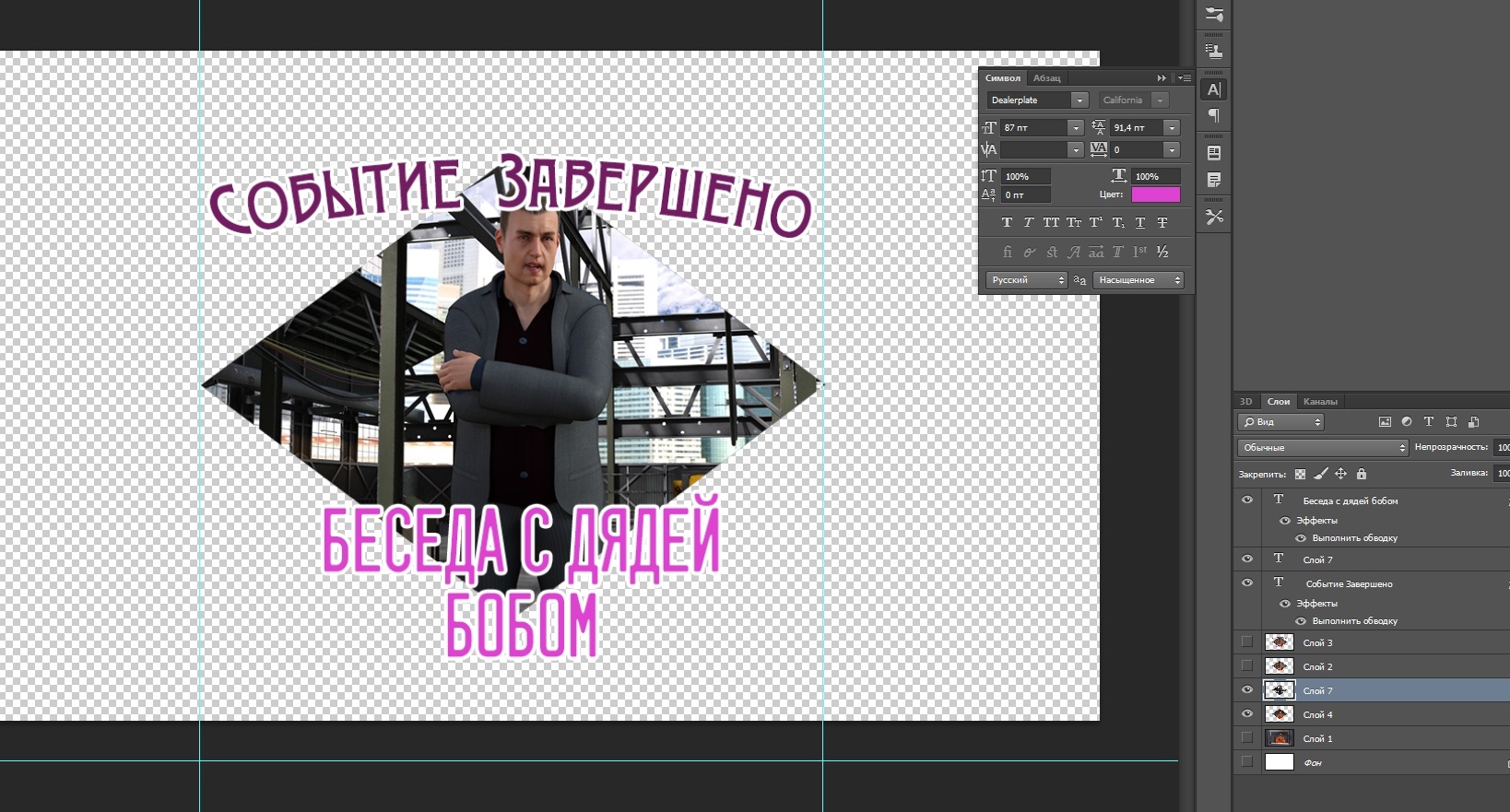This screenshot has width=1510, height=812.
Task: Select the Слои tab
Action: click(x=1279, y=402)
